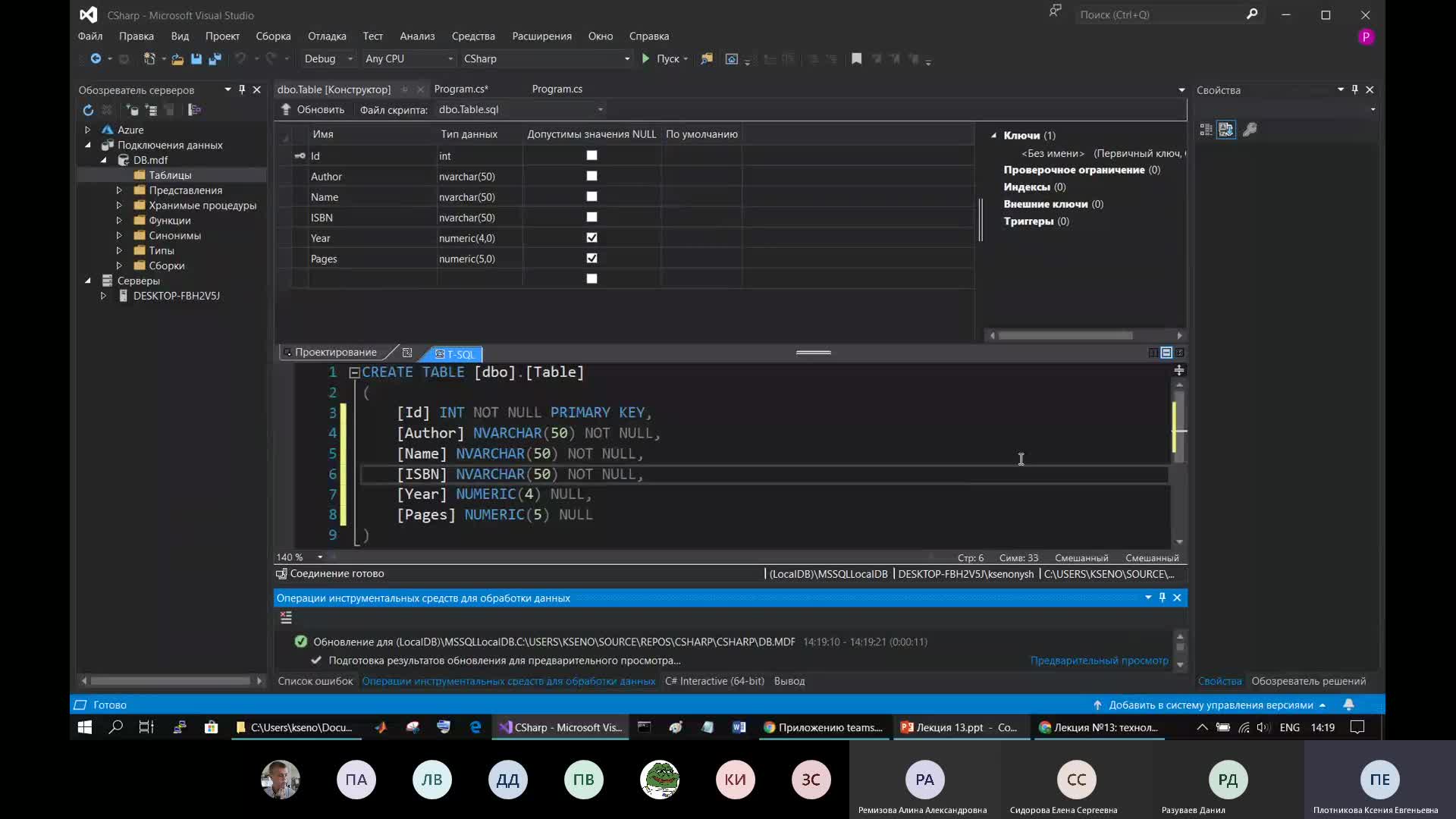
Task: Open Microsoft Word from taskbar
Action: pyautogui.click(x=739, y=727)
